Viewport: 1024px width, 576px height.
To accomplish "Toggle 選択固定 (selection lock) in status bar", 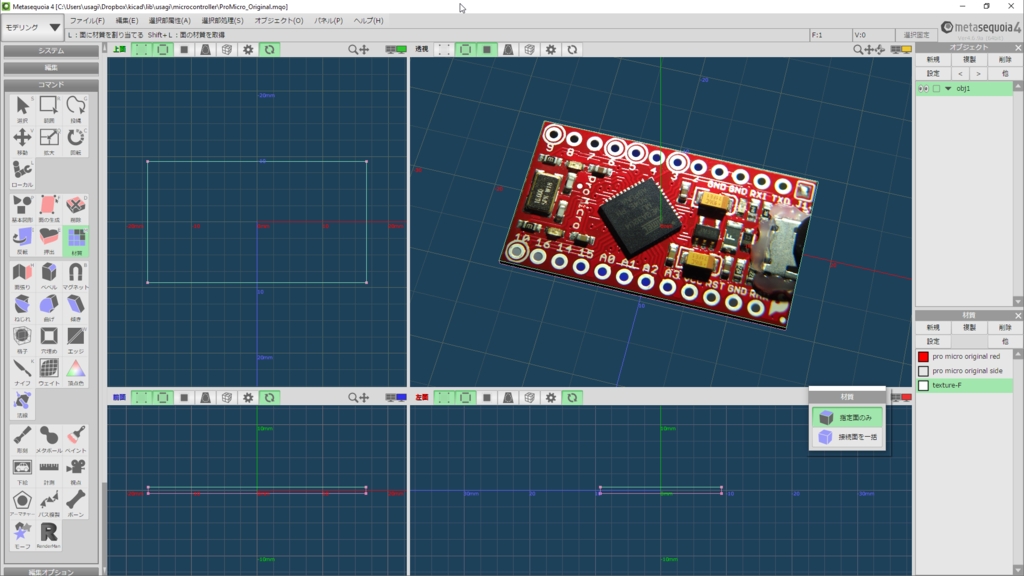I will coord(916,35).
